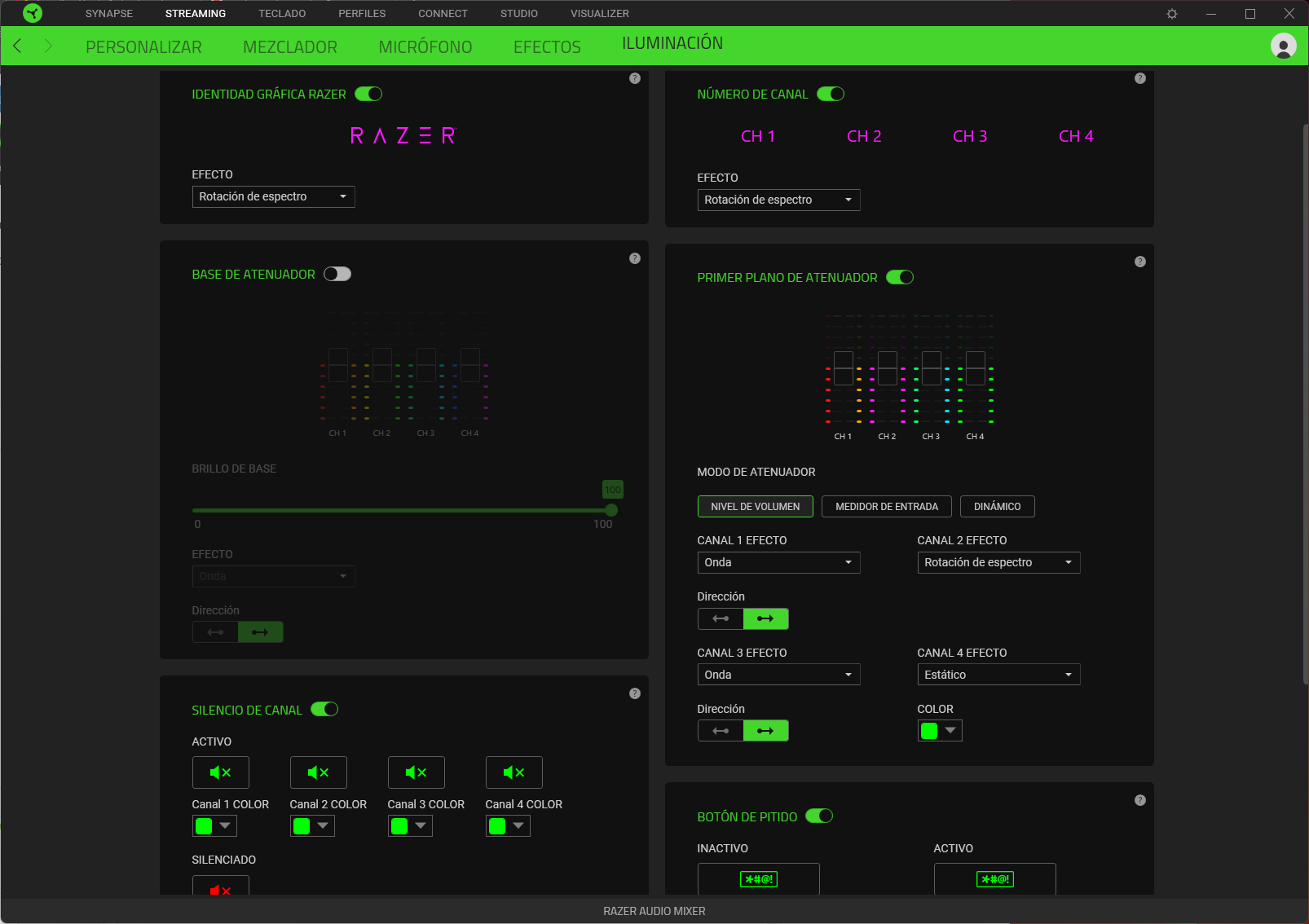Open the Teclado top menu tab

[x=282, y=14]
